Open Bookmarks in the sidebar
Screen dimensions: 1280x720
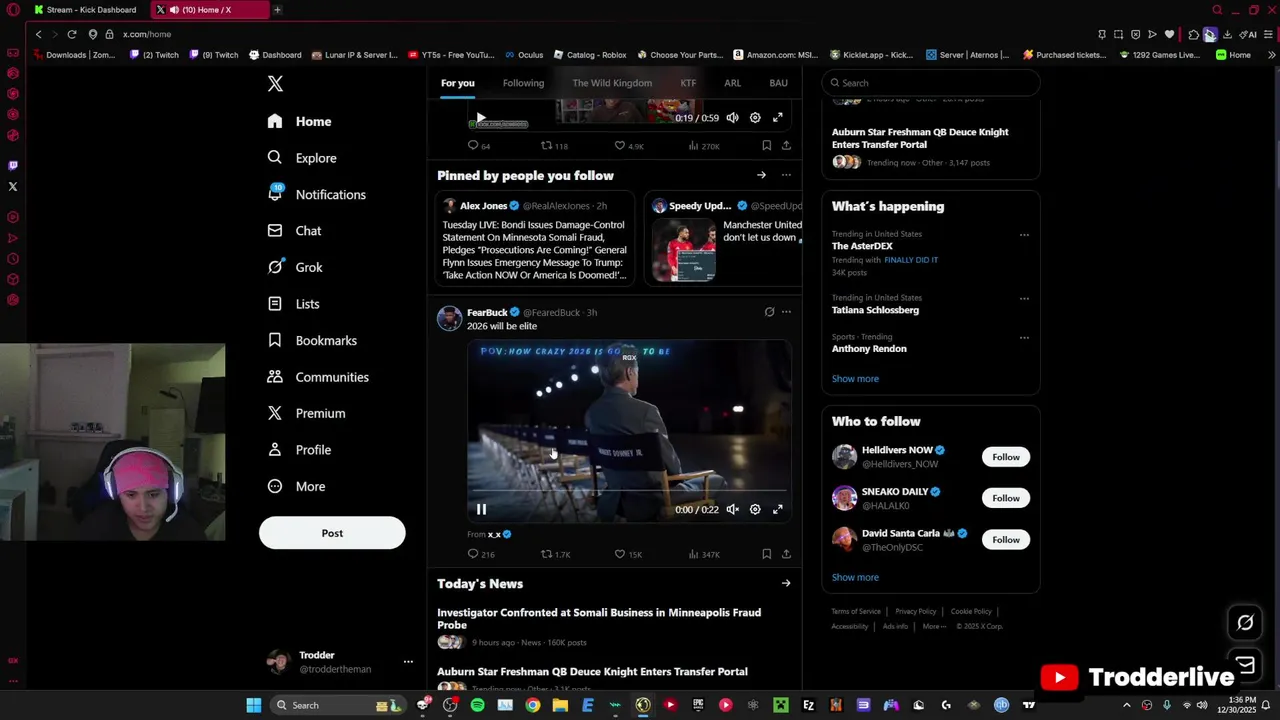click(x=312, y=340)
